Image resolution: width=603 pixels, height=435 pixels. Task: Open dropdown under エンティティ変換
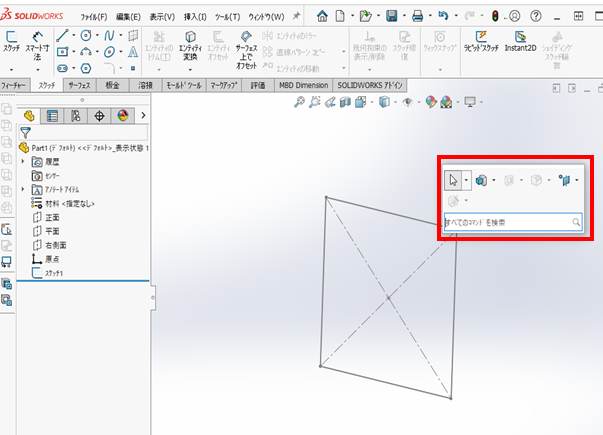tap(190, 70)
